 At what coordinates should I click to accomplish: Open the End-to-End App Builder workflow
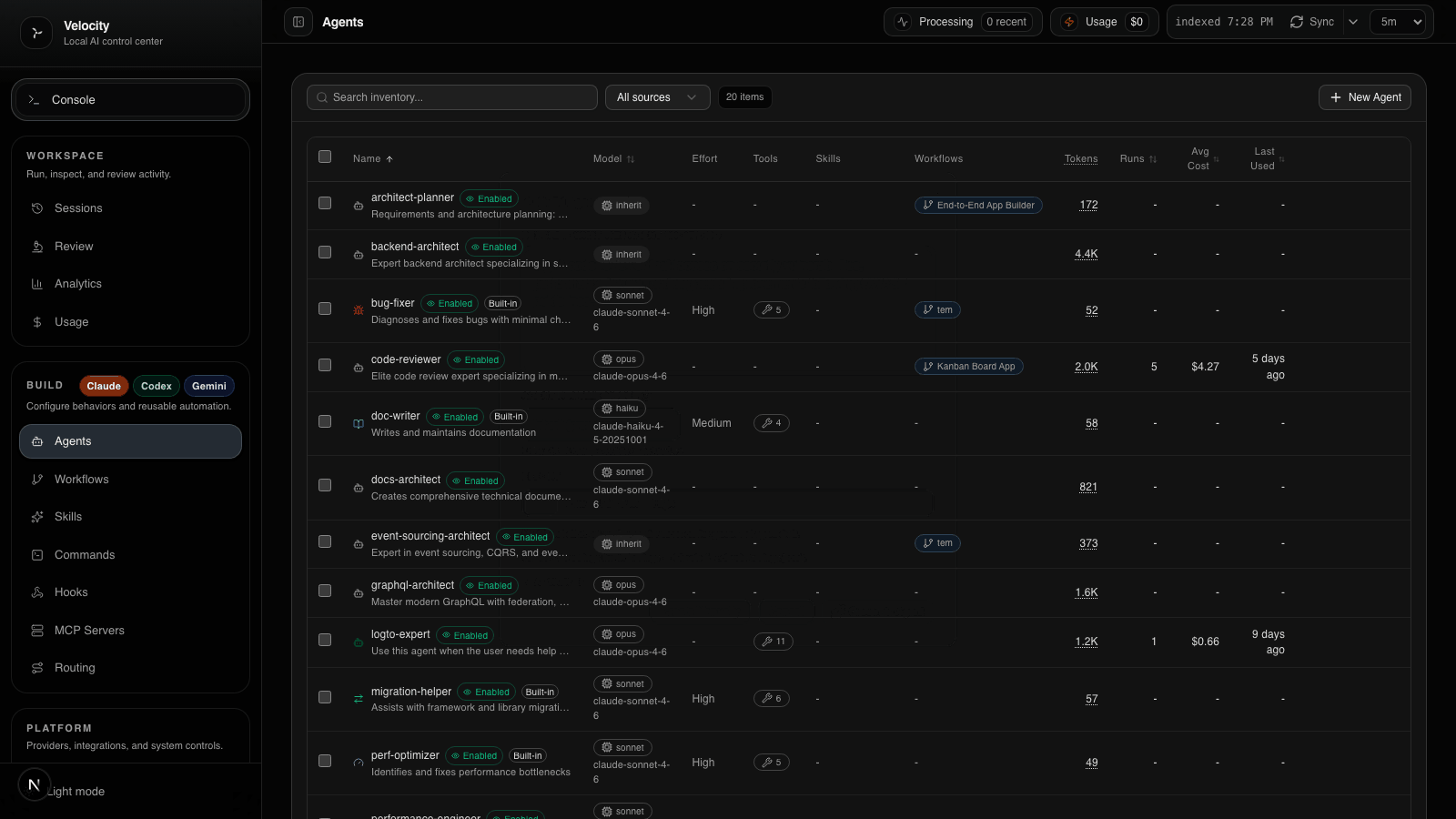coord(978,205)
